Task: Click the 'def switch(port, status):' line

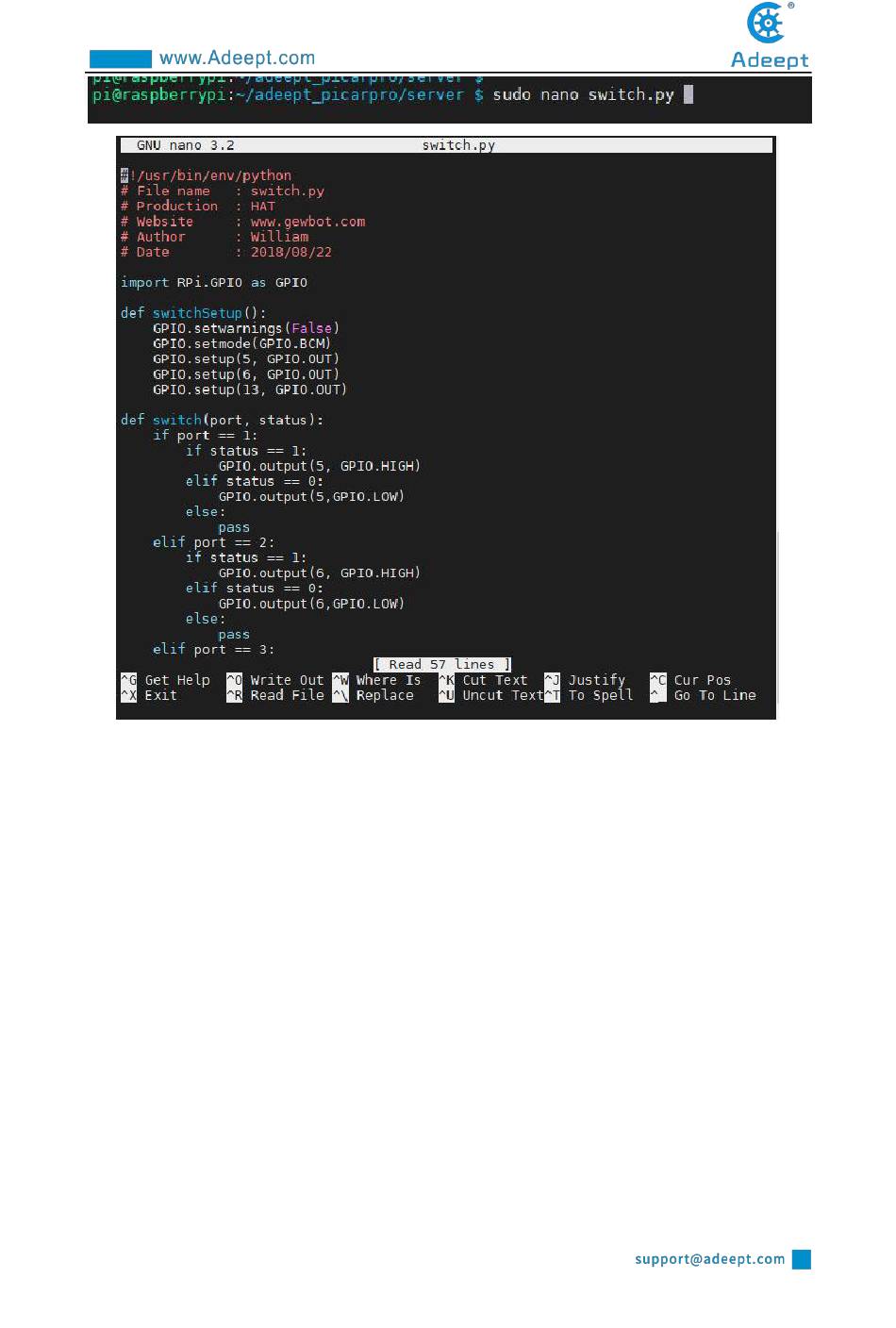Action: click(222, 420)
